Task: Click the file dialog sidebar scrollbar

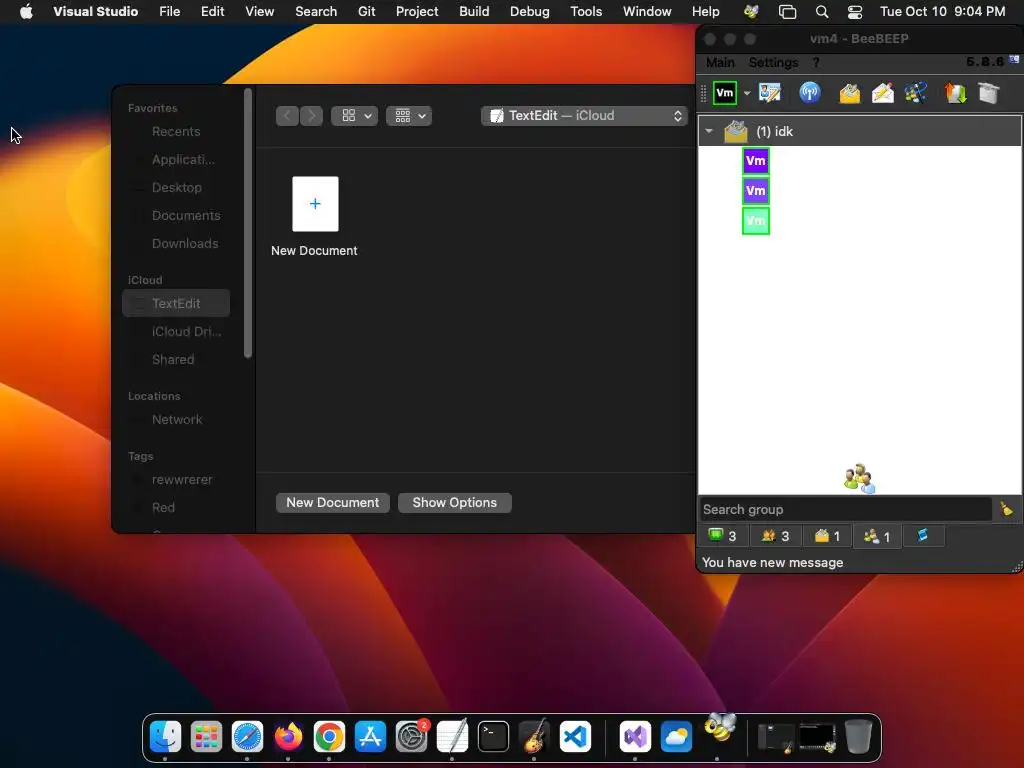Action: tap(248, 223)
